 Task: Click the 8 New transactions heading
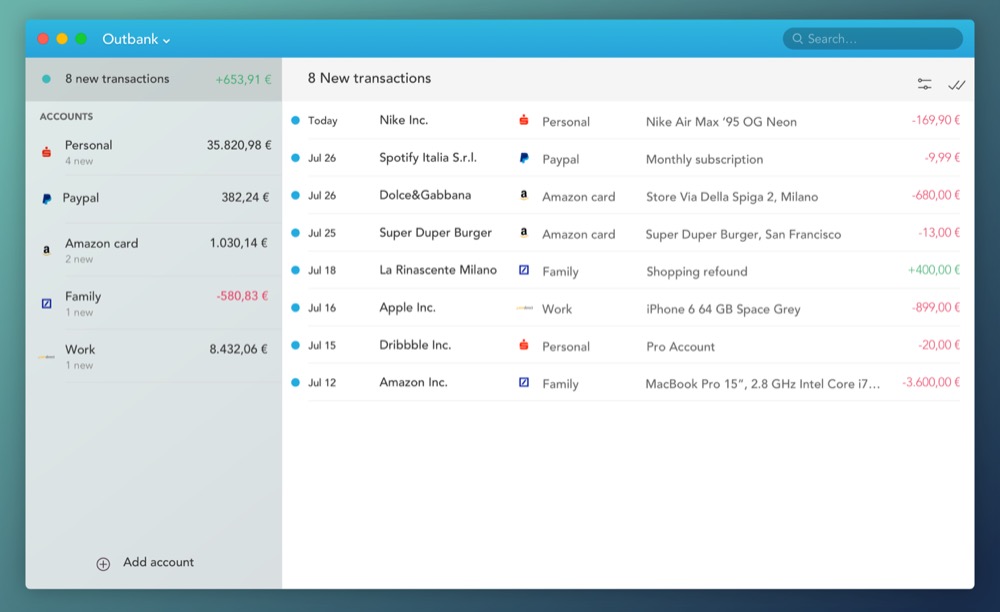click(369, 78)
